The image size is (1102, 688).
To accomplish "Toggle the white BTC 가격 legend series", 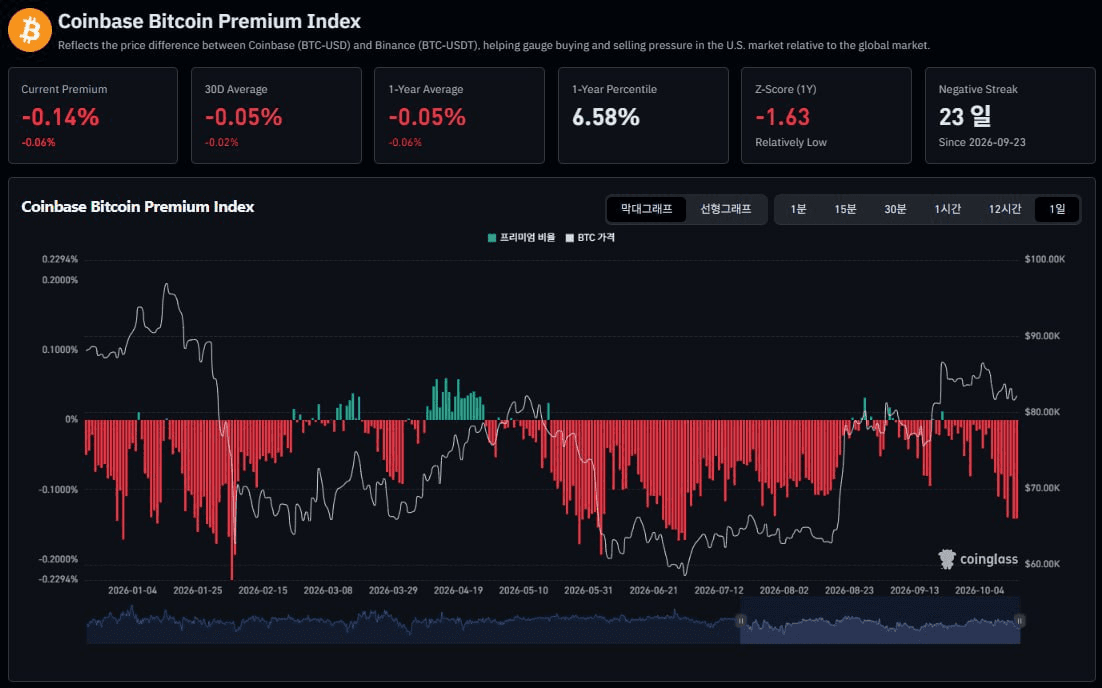I will pyautogui.click(x=590, y=238).
